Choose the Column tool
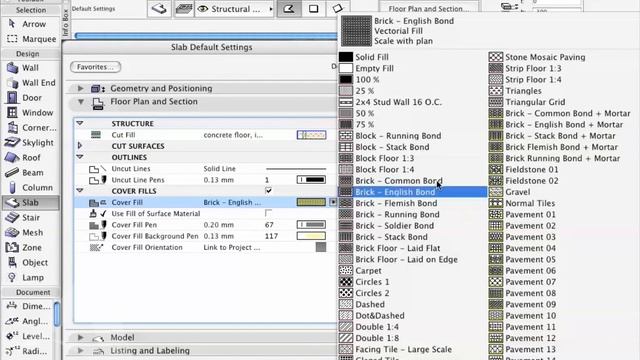 pos(30,188)
